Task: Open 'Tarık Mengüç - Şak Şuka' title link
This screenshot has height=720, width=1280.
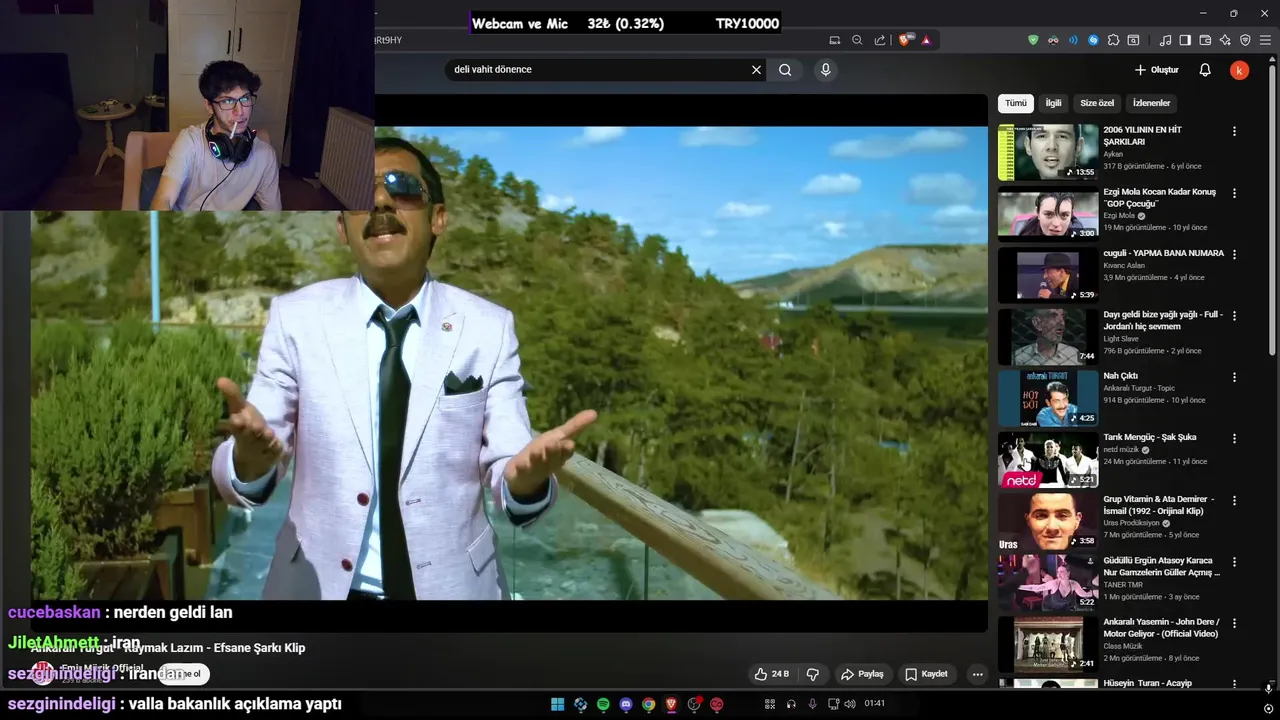Action: [1149, 437]
